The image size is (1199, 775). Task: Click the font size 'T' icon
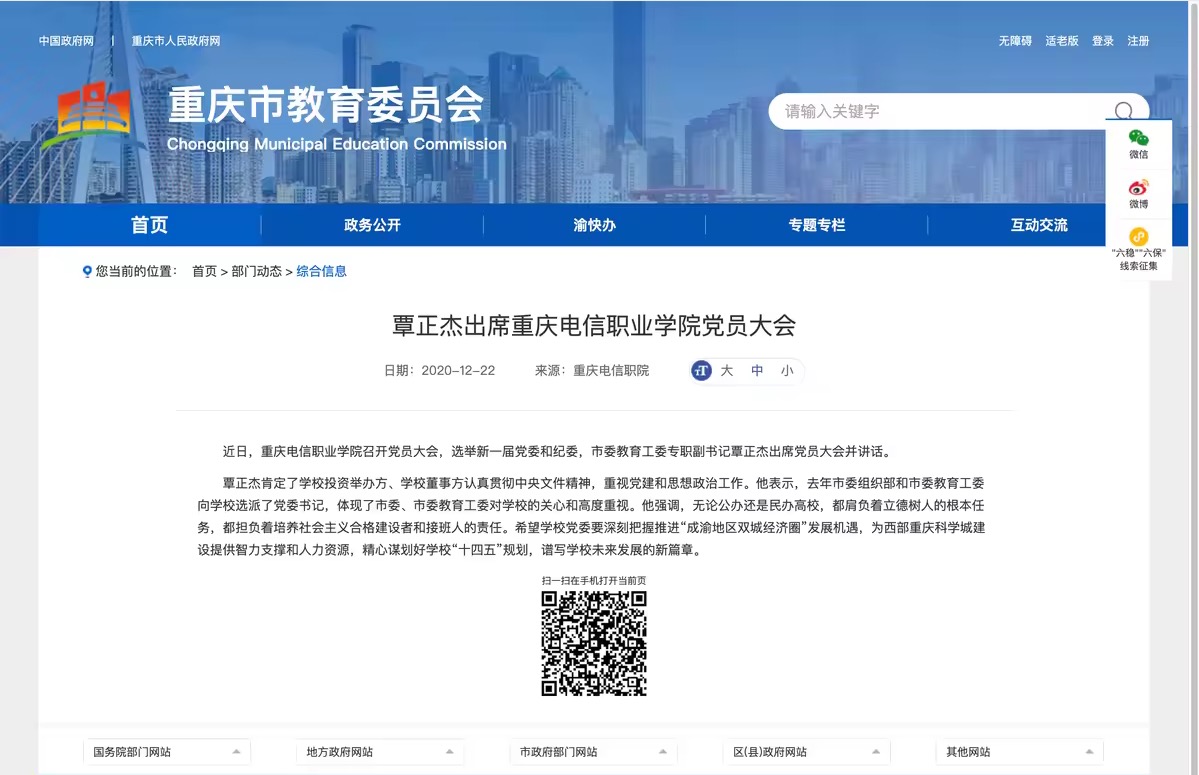(x=702, y=371)
